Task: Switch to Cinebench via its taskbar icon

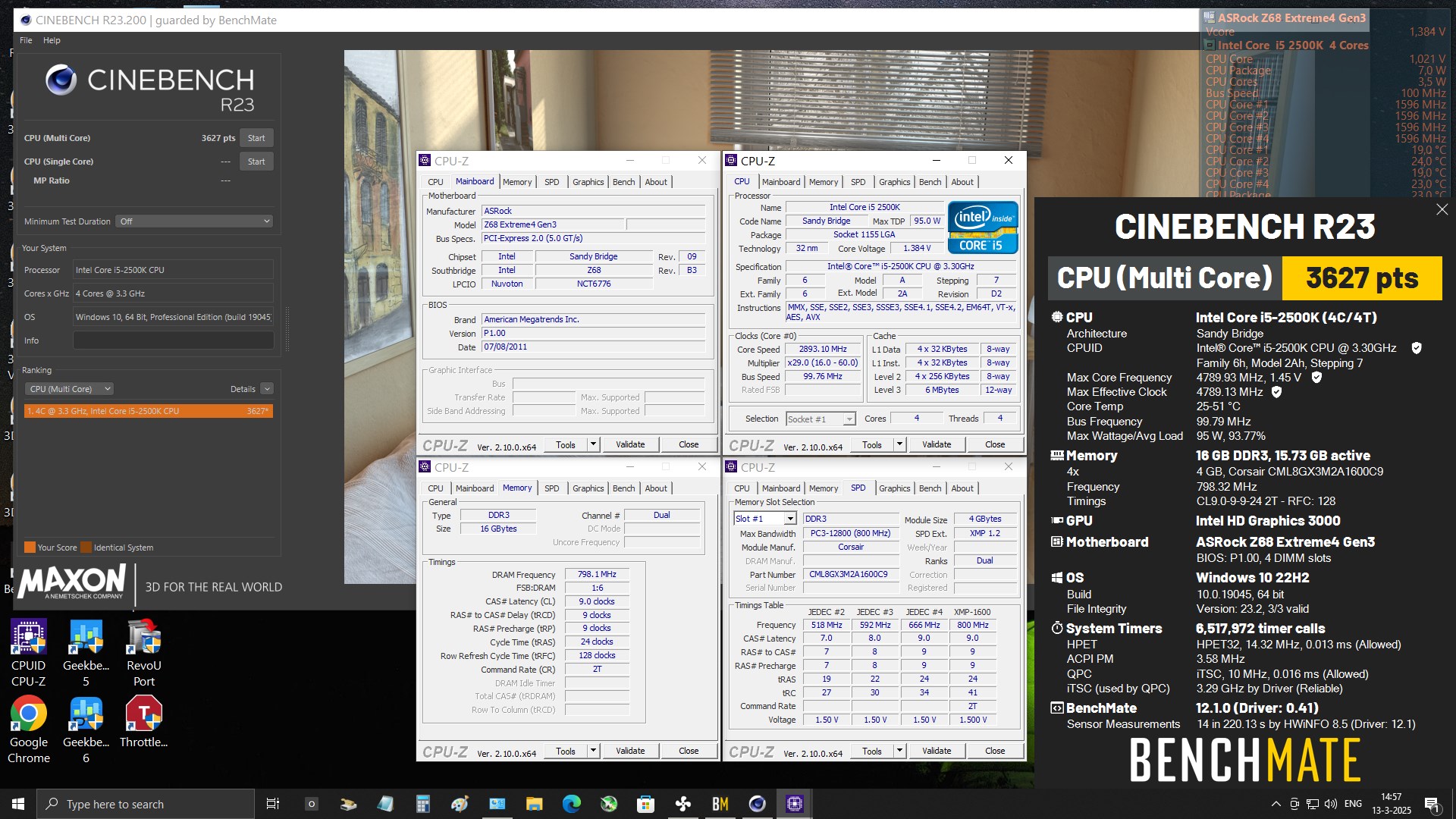Action: [757, 804]
